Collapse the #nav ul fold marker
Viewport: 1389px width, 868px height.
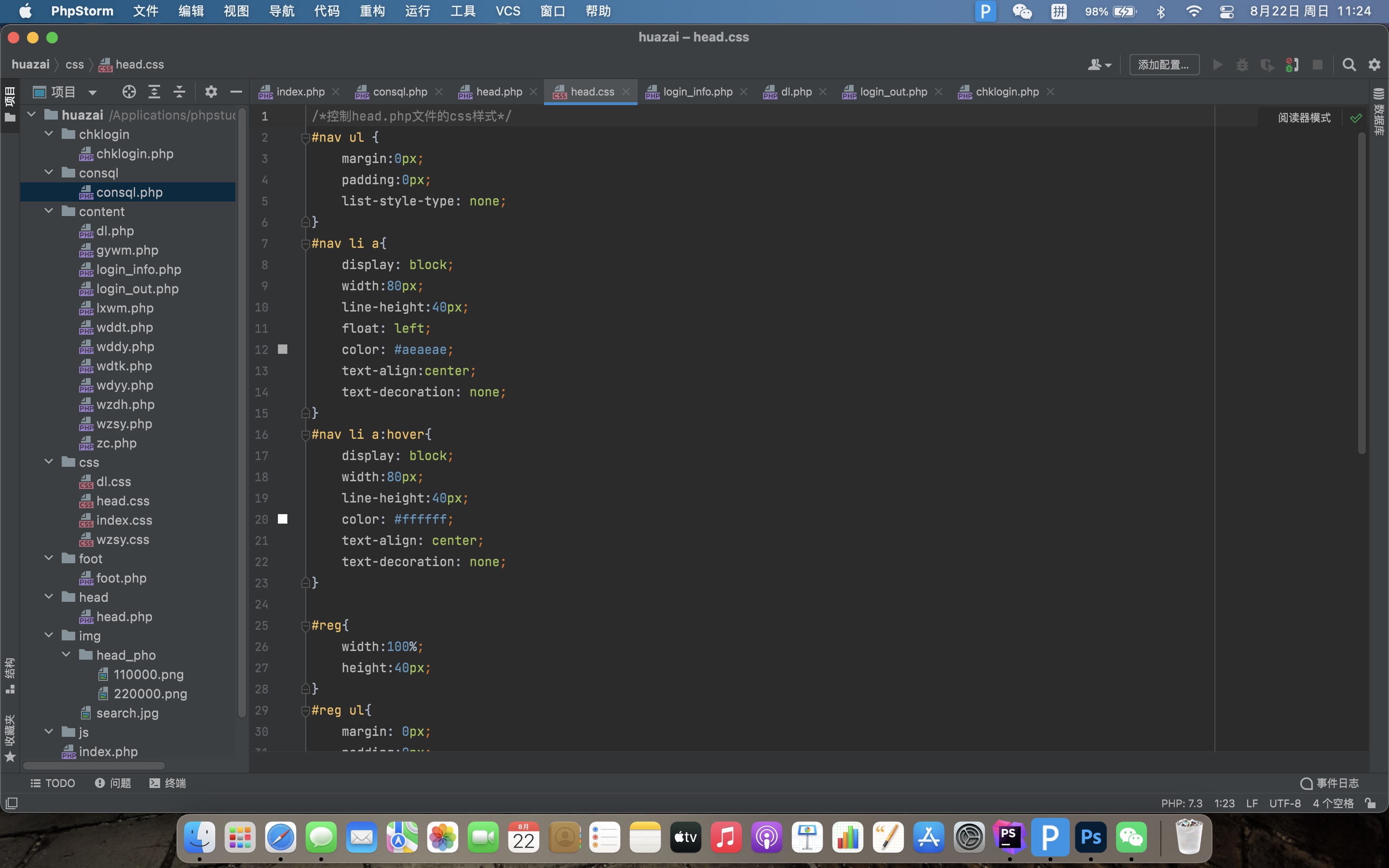305,138
